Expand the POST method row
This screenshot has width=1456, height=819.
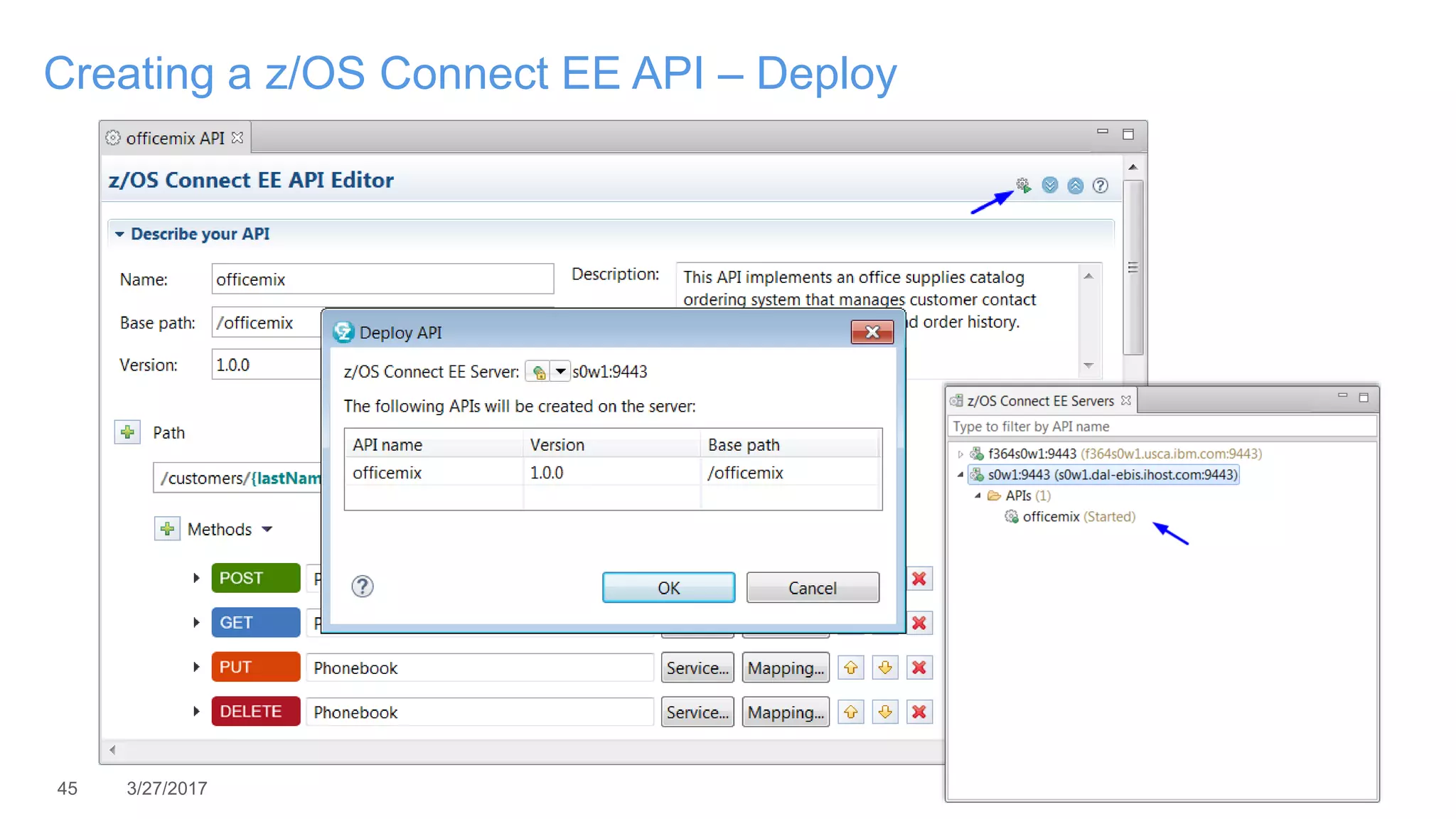[196, 578]
